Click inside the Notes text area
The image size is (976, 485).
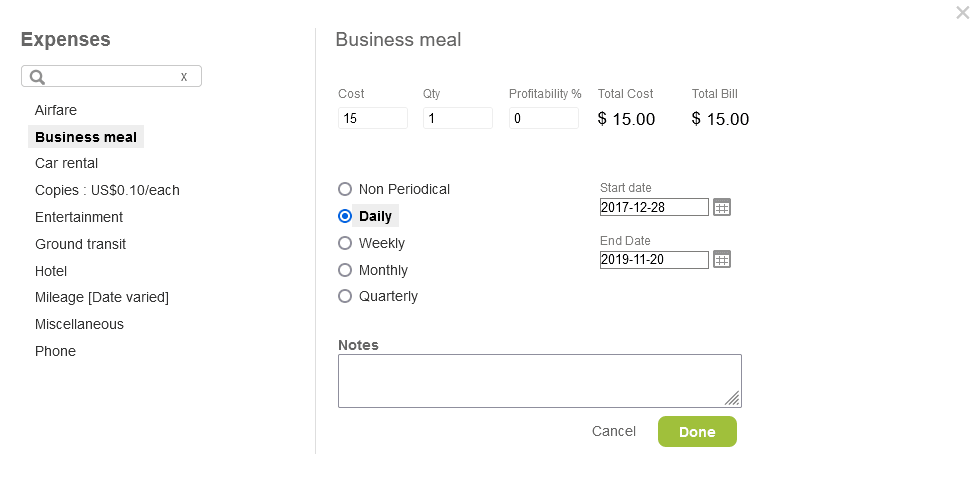[538, 380]
